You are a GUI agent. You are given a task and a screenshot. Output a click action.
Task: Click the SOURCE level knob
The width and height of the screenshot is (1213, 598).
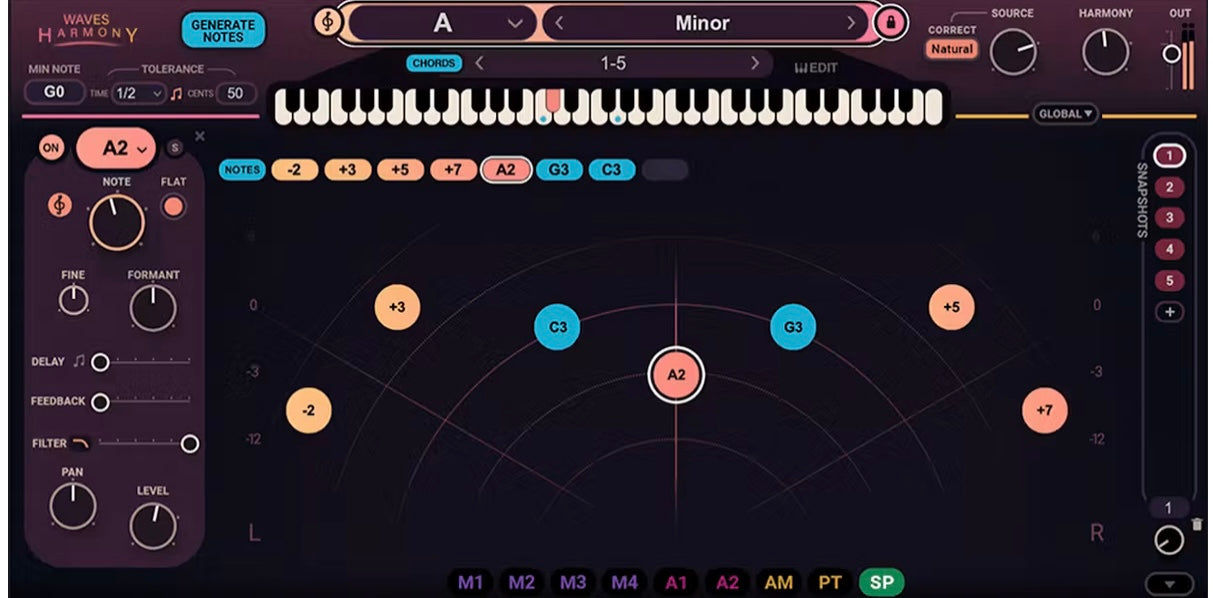coord(1013,51)
